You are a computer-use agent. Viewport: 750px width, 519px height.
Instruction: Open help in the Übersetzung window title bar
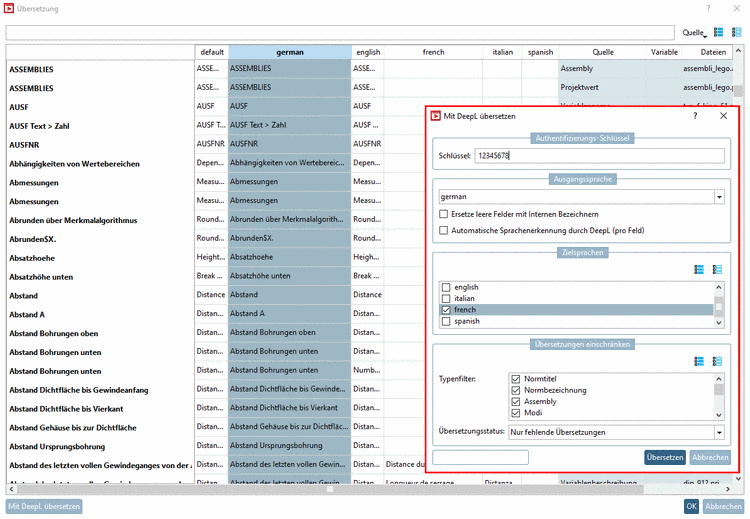coord(708,8)
